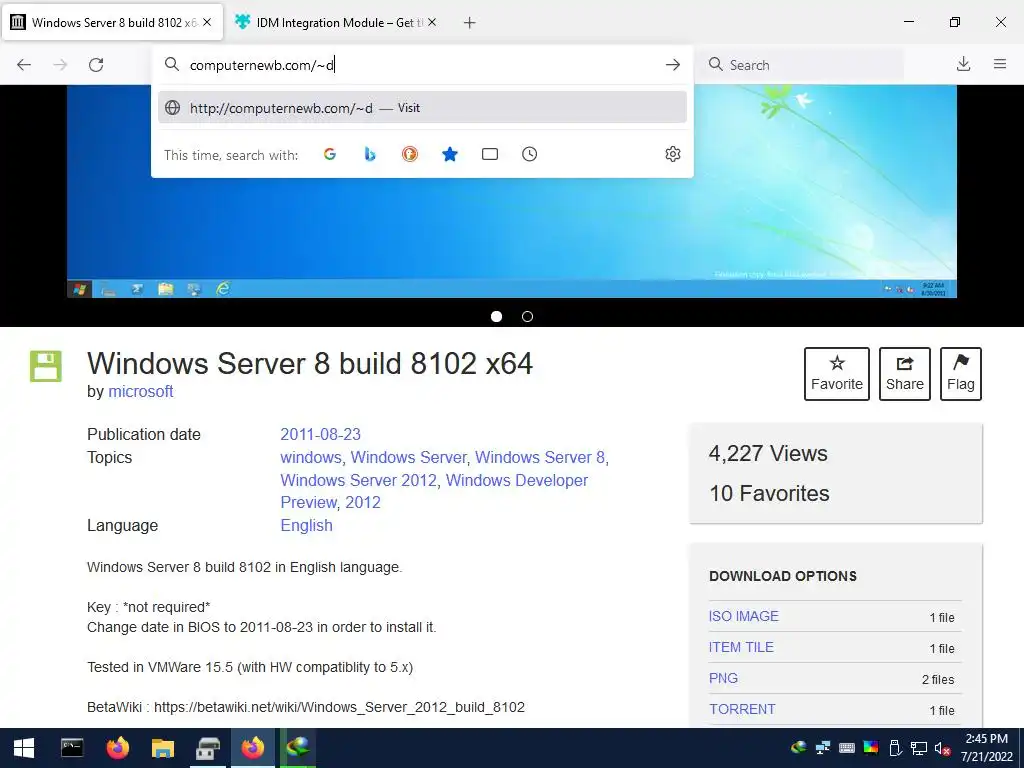The image size is (1024, 768).
Task: Search history using the clock icon
Action: pos(530,154)
